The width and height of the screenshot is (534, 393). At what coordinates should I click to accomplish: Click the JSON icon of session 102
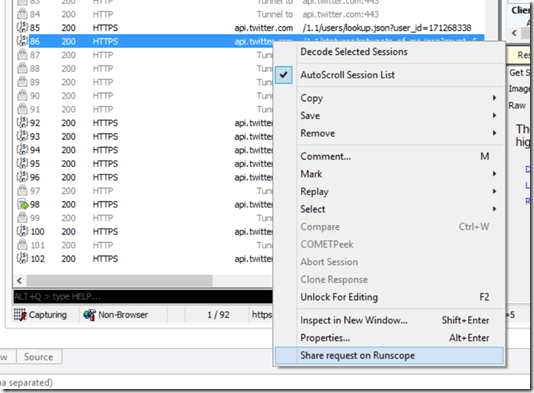(x=22, y=259)
